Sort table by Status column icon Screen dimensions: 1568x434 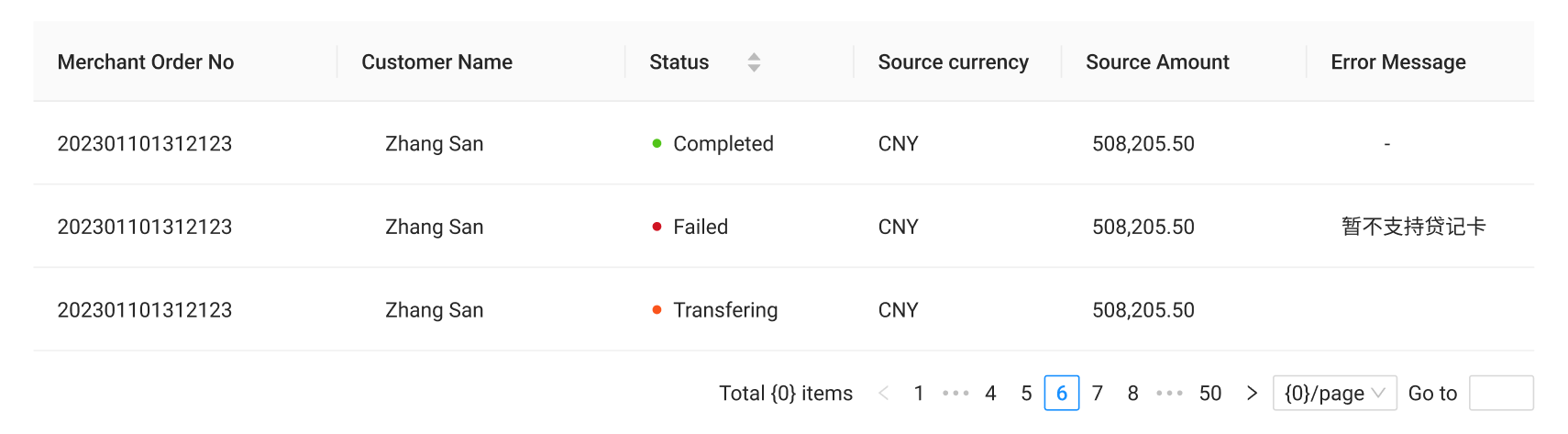click(x=754, y=62)
